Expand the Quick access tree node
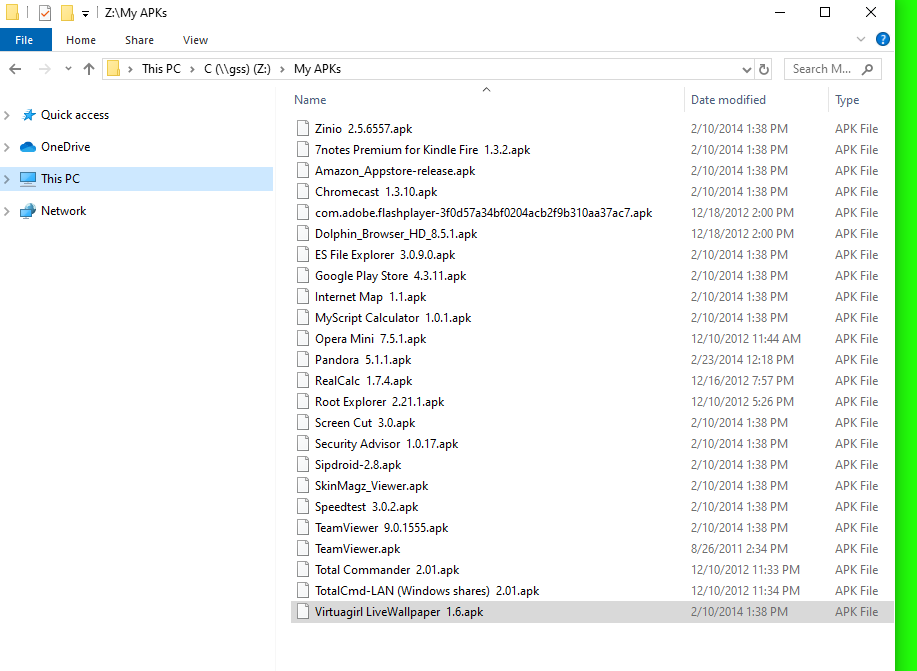This screenshot has height=671, width=917. point(8,115)
